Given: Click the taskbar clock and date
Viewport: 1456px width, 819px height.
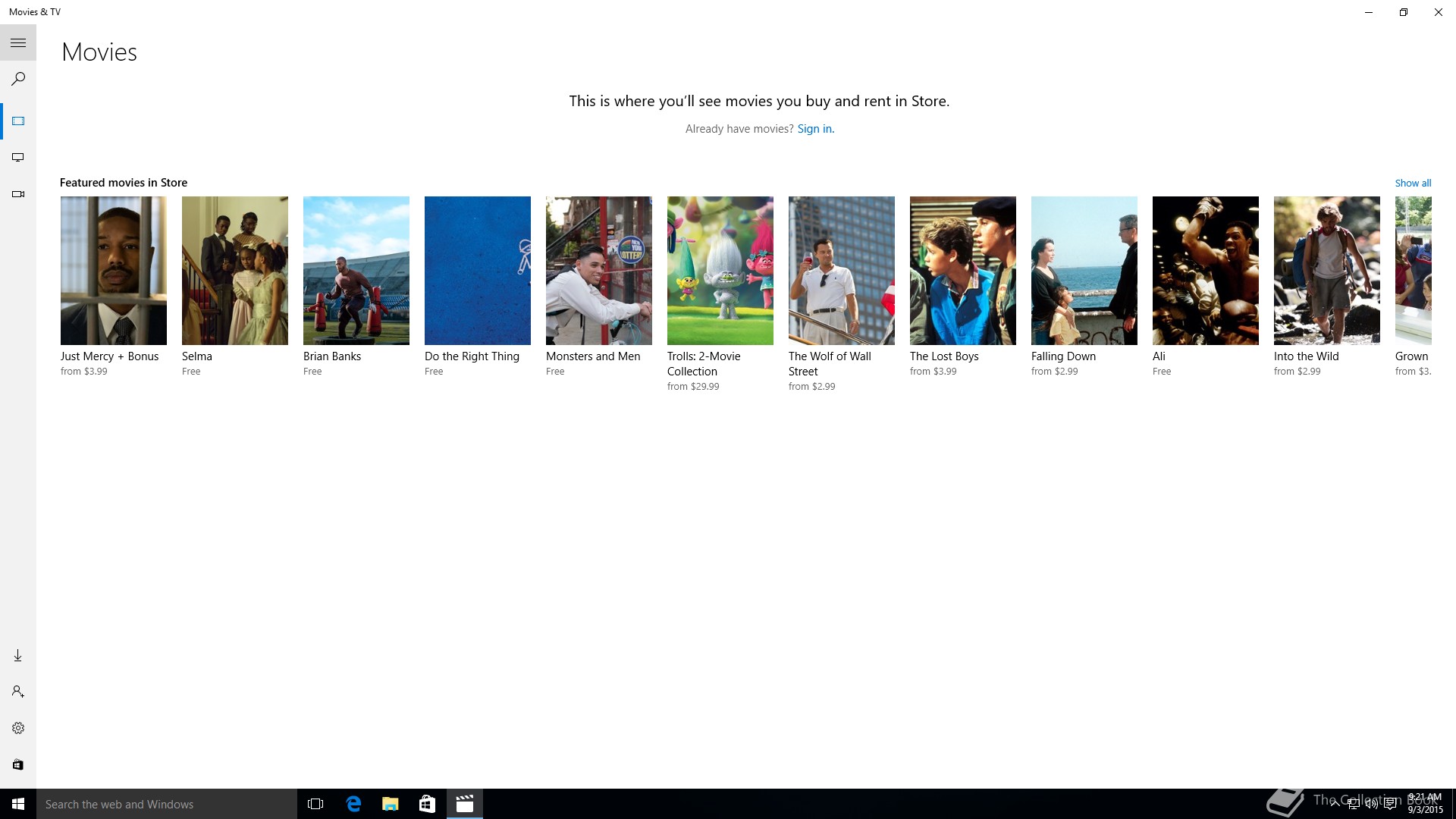Looking at the screenshot, I should pyautogui.click(x=1425, y=804).
